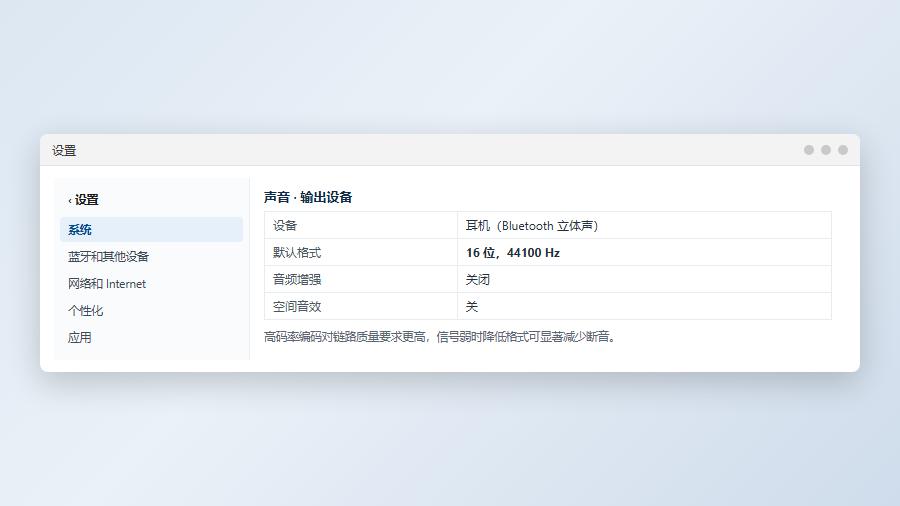The width and height of the screenshot is (900, 506).
Task: Open 蓝牙和其他设备 in the sidebar
Action: [152, 256]
